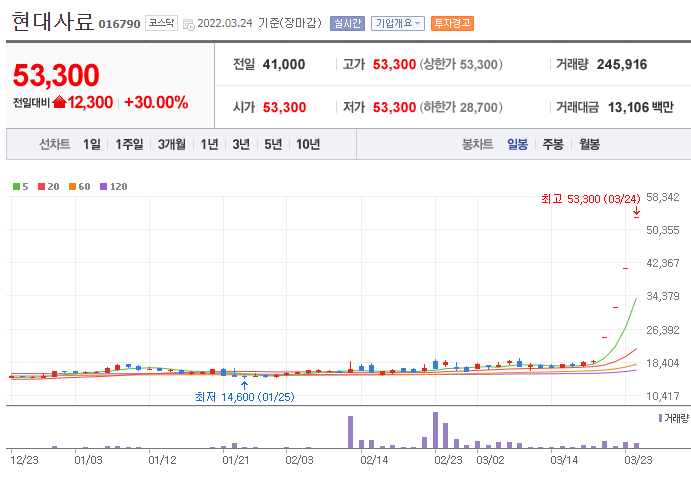Click the 12/23 date axis label

[24, 460]
